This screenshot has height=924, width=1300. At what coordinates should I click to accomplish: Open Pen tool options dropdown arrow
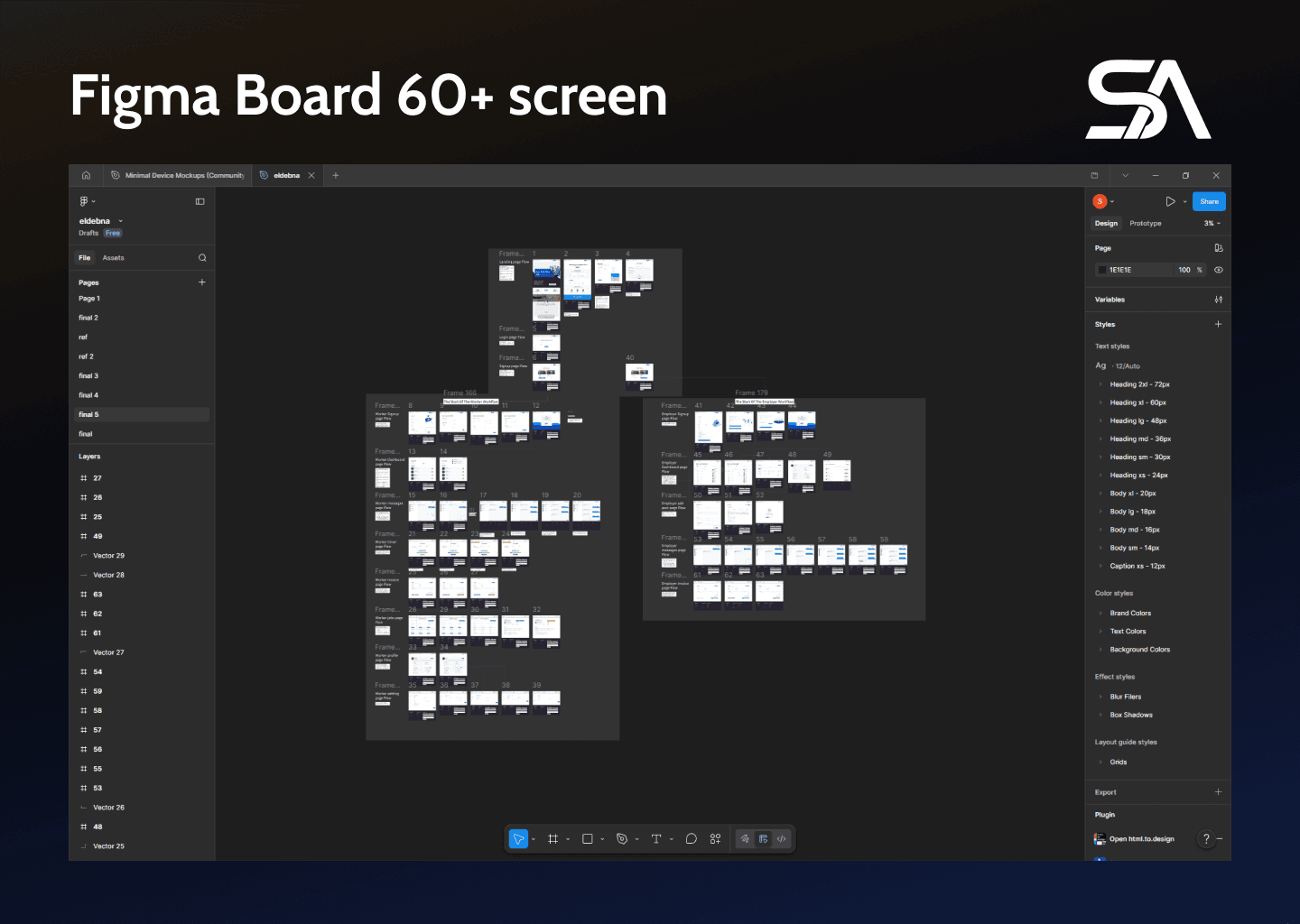click(x=637, y=839)
